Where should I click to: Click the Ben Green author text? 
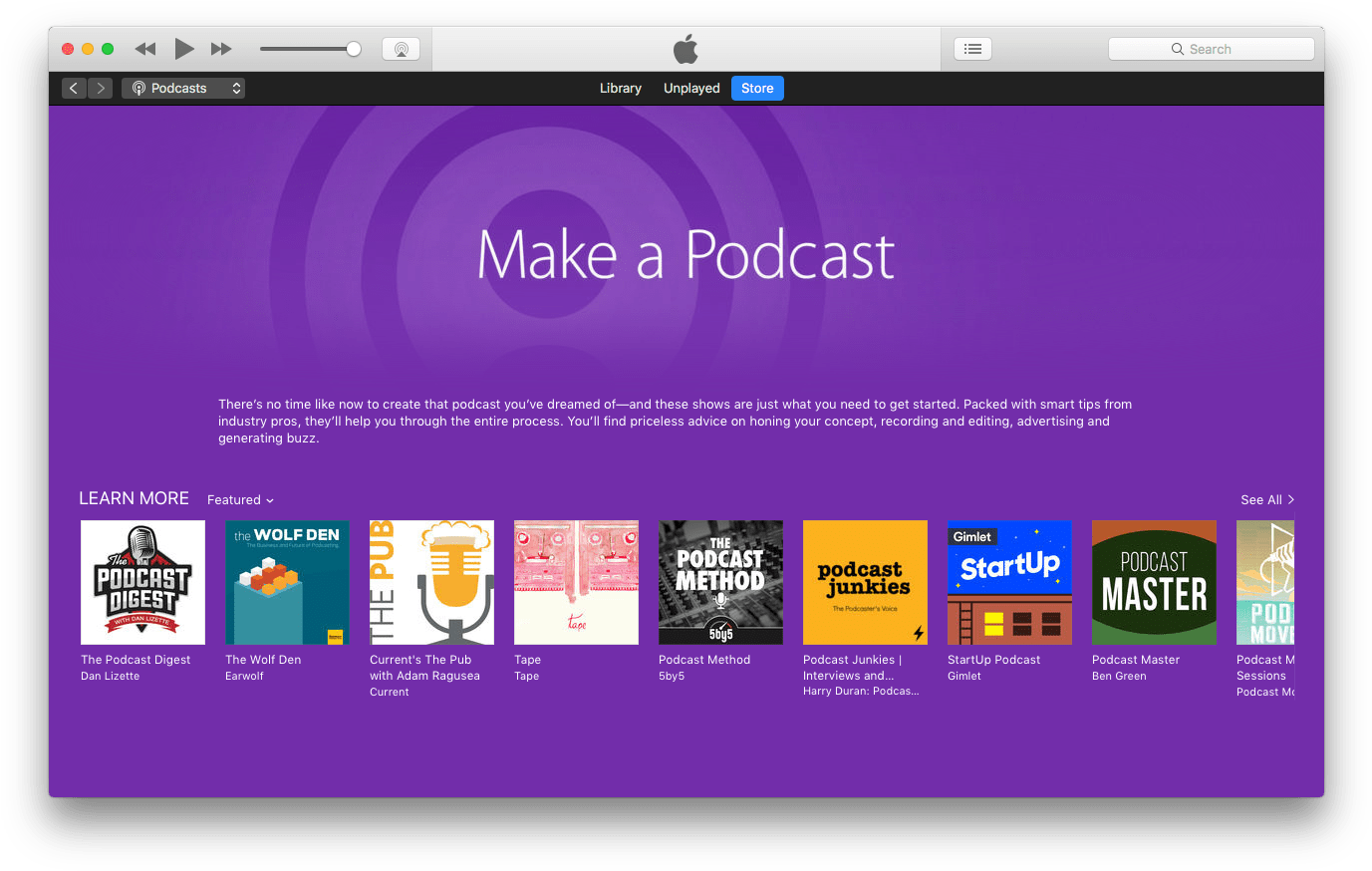[1119, 676]
